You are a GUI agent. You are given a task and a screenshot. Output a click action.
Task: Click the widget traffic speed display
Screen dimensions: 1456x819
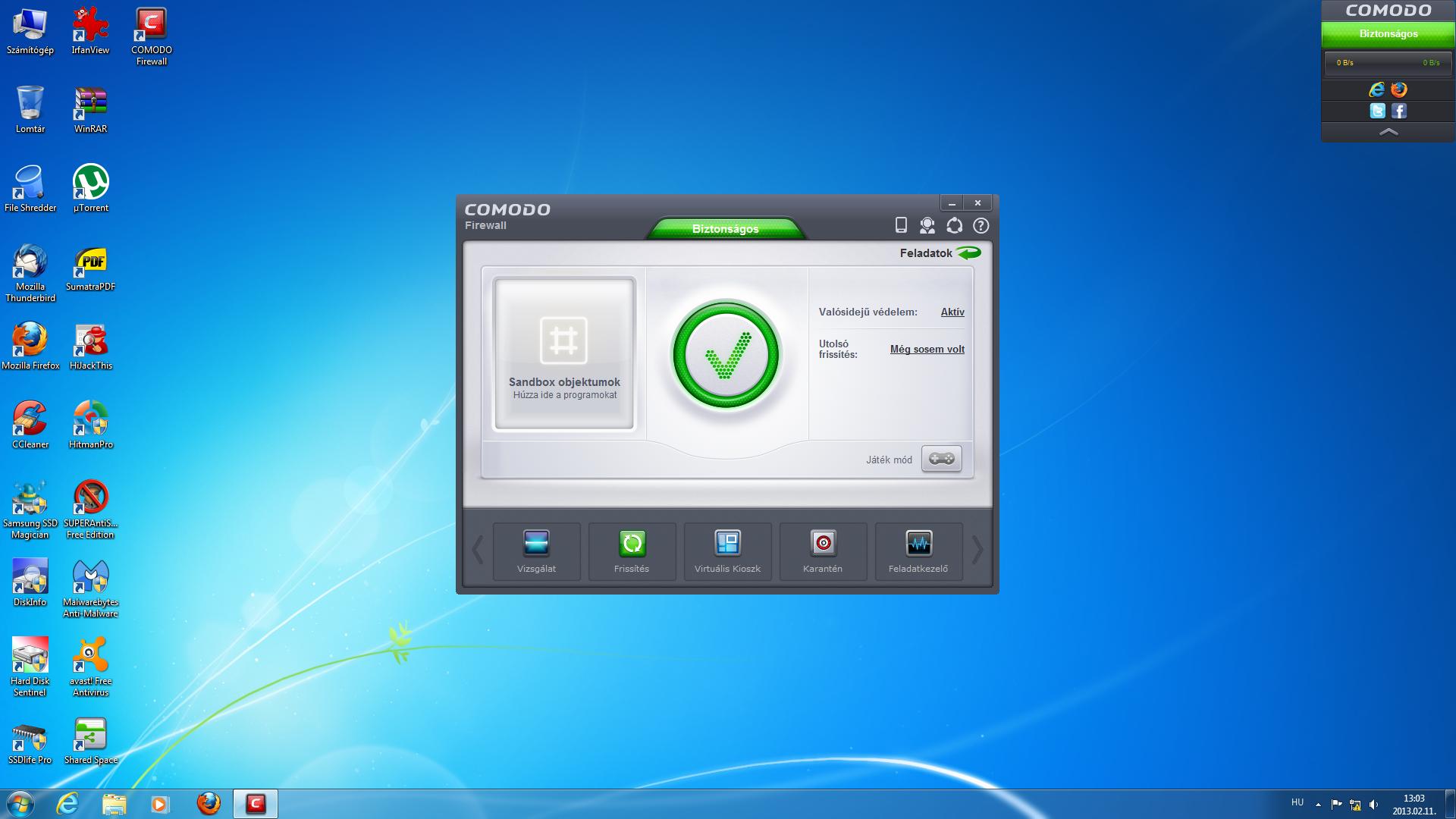click(1389, 63)
